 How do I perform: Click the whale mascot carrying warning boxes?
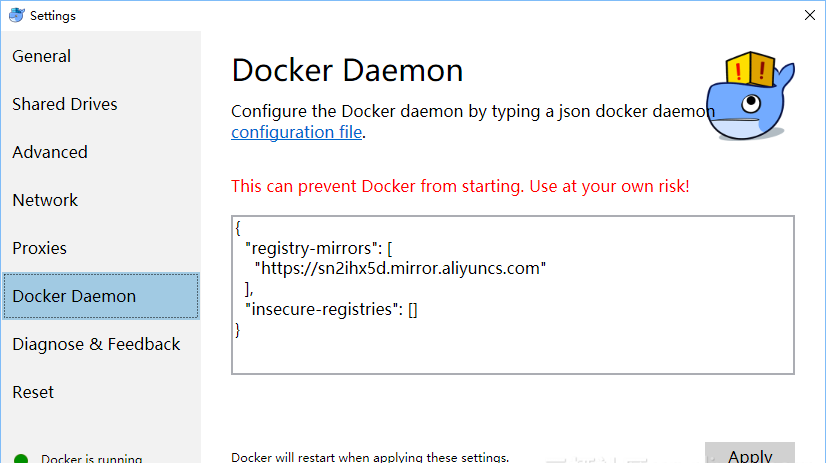pyautogui.click(x=754, y=98)
